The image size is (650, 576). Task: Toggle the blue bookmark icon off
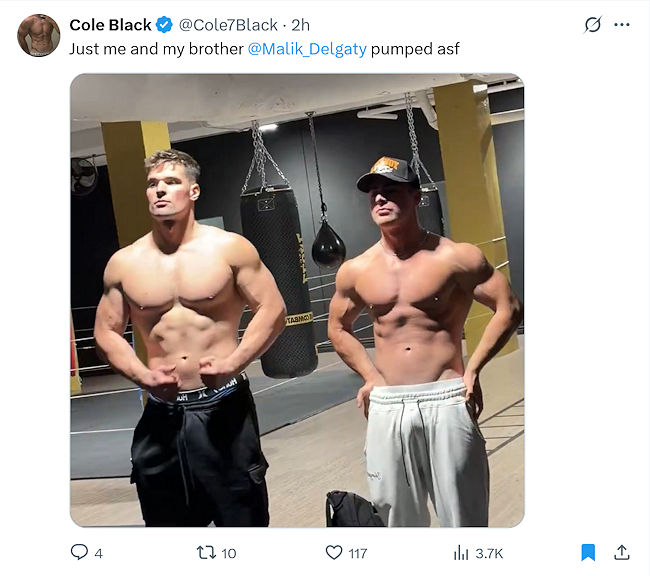pos(588,552)
